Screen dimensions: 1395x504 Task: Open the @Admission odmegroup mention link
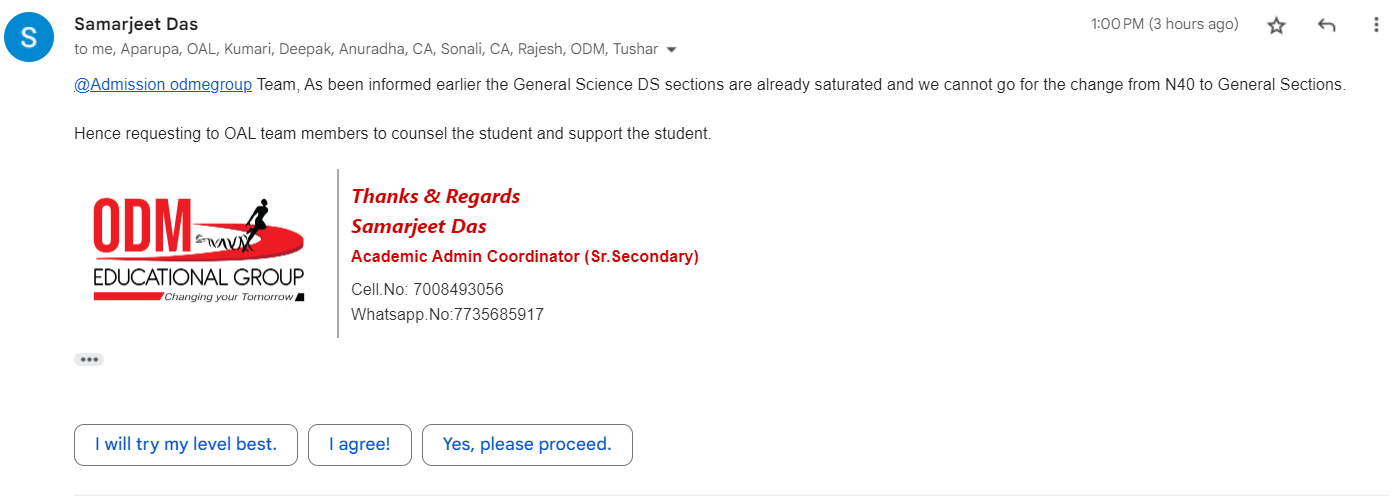[163, 85]
